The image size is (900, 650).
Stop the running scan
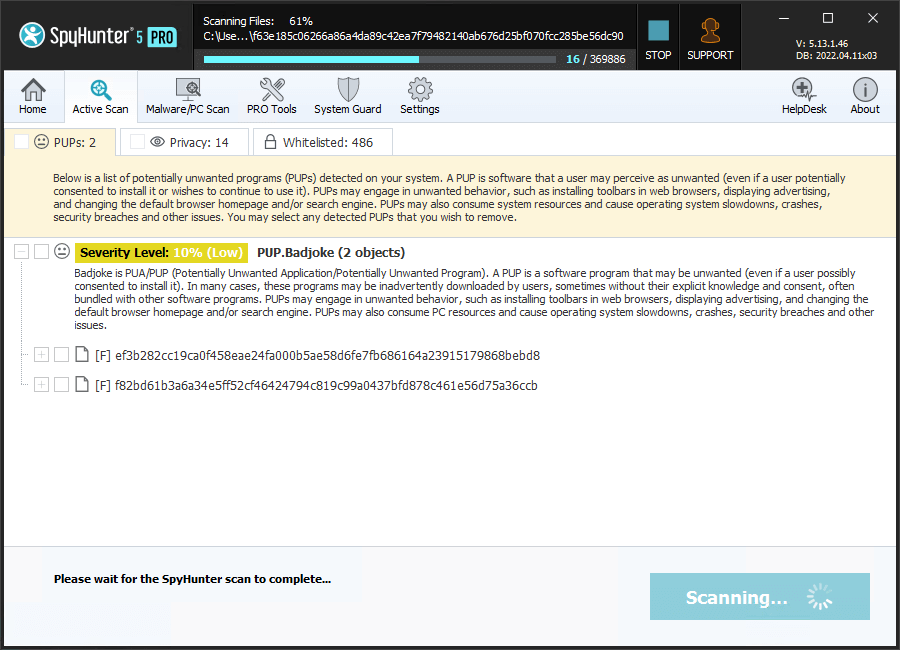[658, 37]
